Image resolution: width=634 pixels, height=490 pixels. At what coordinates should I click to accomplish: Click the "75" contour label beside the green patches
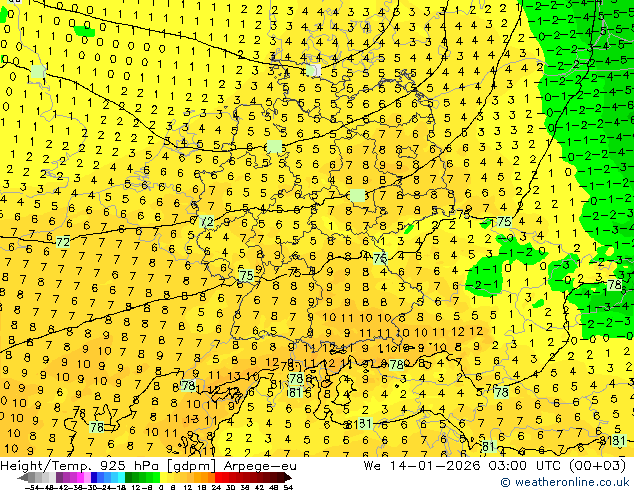[504, 222]
